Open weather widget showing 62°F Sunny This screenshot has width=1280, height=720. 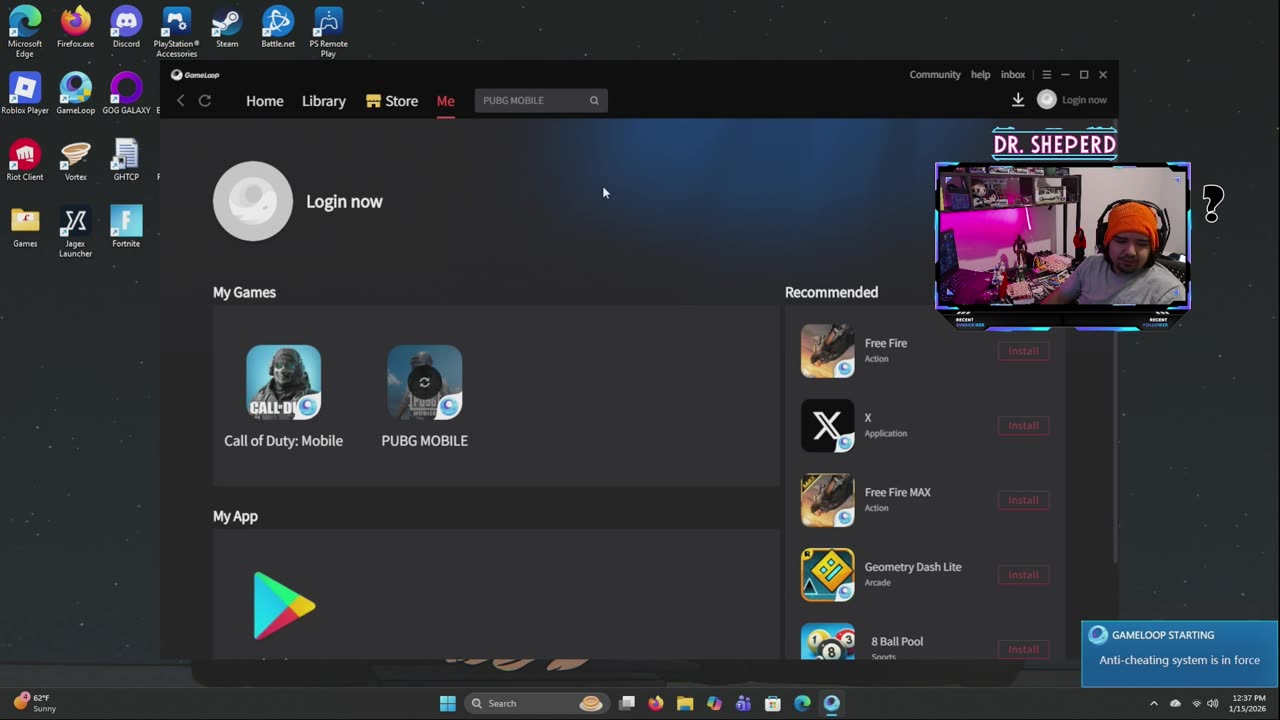click(35, 703)
